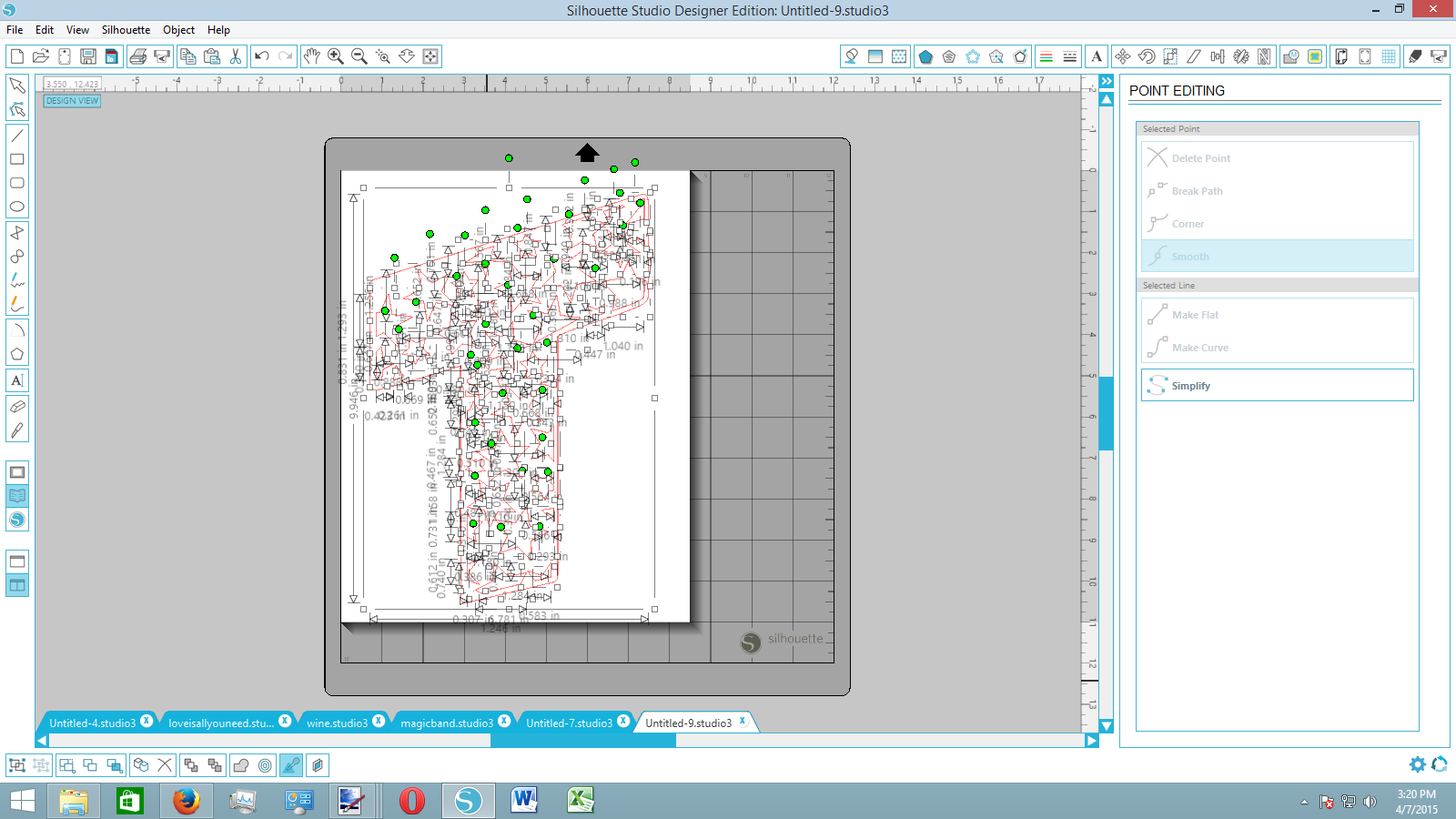Click the Simplify button

(1277, 385)
